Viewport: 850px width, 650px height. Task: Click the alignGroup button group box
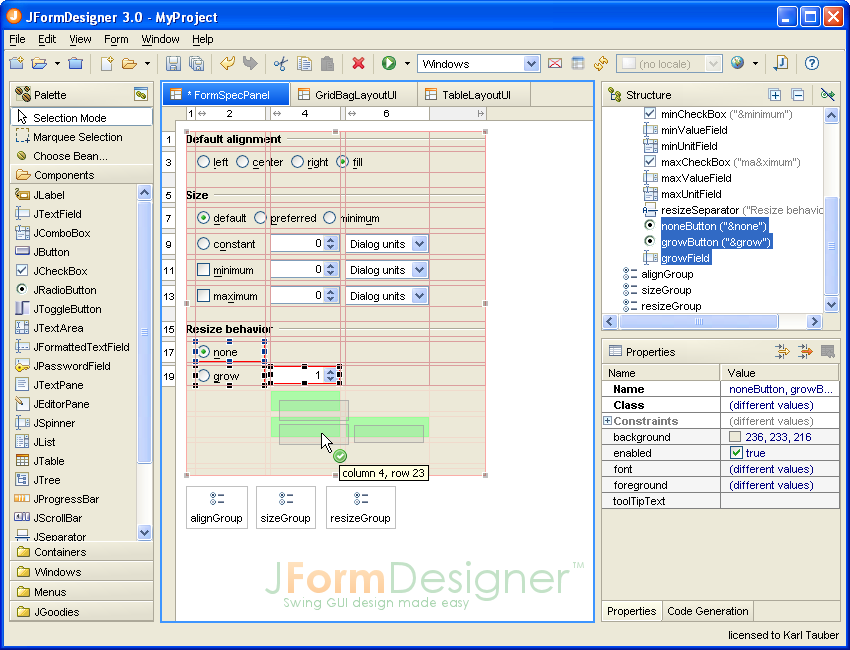(x=216, y=507)
